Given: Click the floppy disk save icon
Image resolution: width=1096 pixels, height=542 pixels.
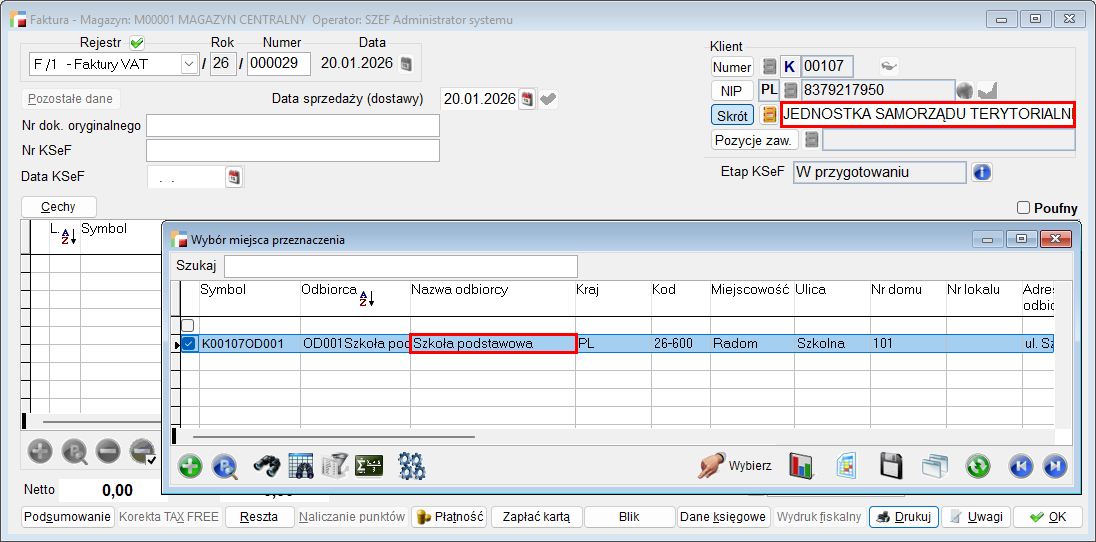Looking at the screenshot, I should click(x=891, y=466).
